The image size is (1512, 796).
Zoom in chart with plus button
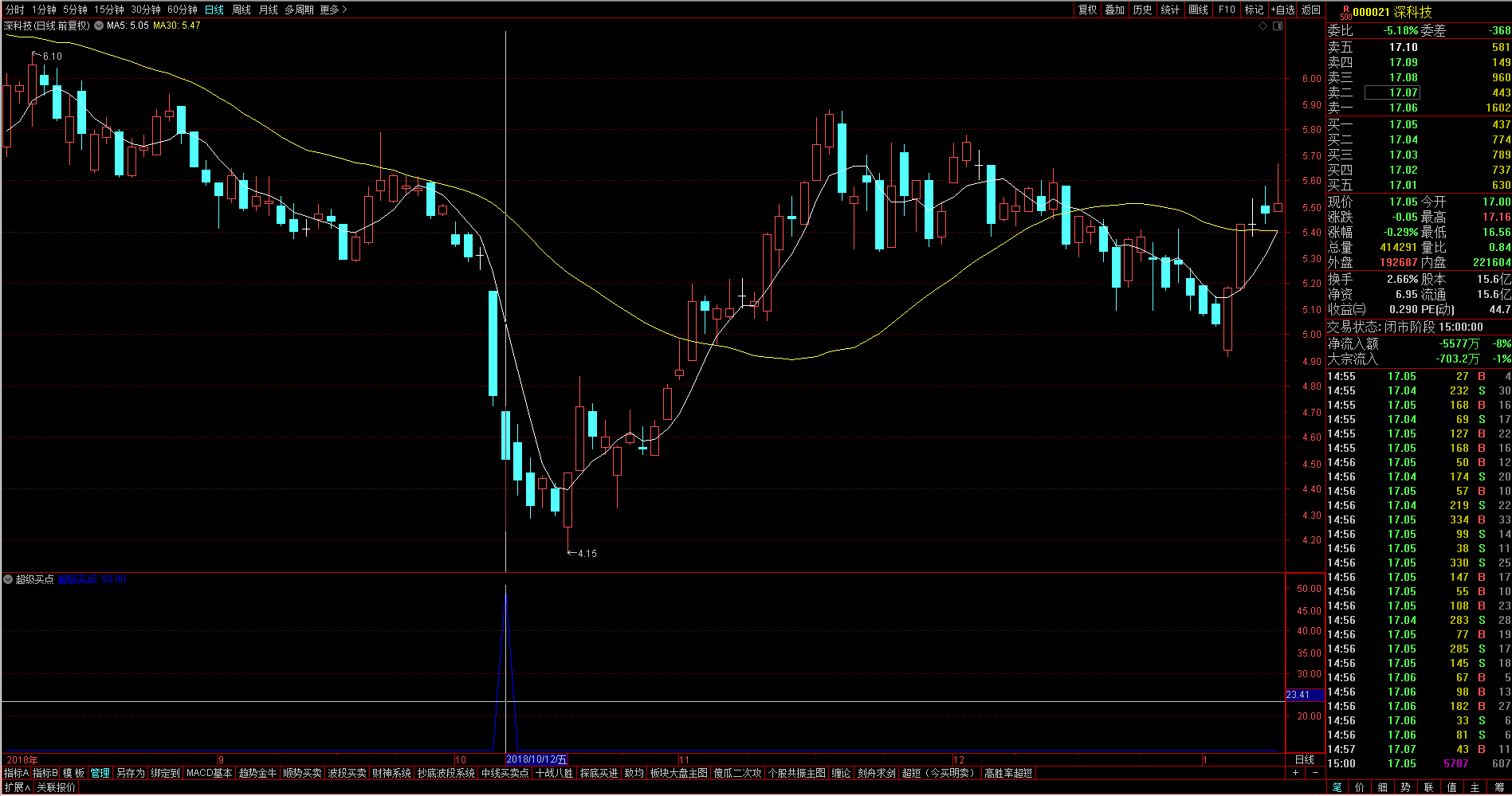pos(1295,773)
